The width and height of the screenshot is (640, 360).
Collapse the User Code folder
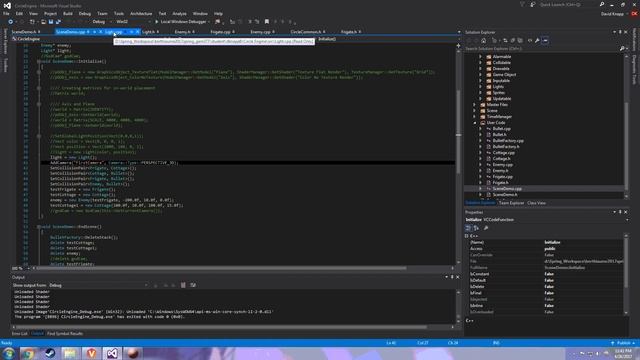475,122
